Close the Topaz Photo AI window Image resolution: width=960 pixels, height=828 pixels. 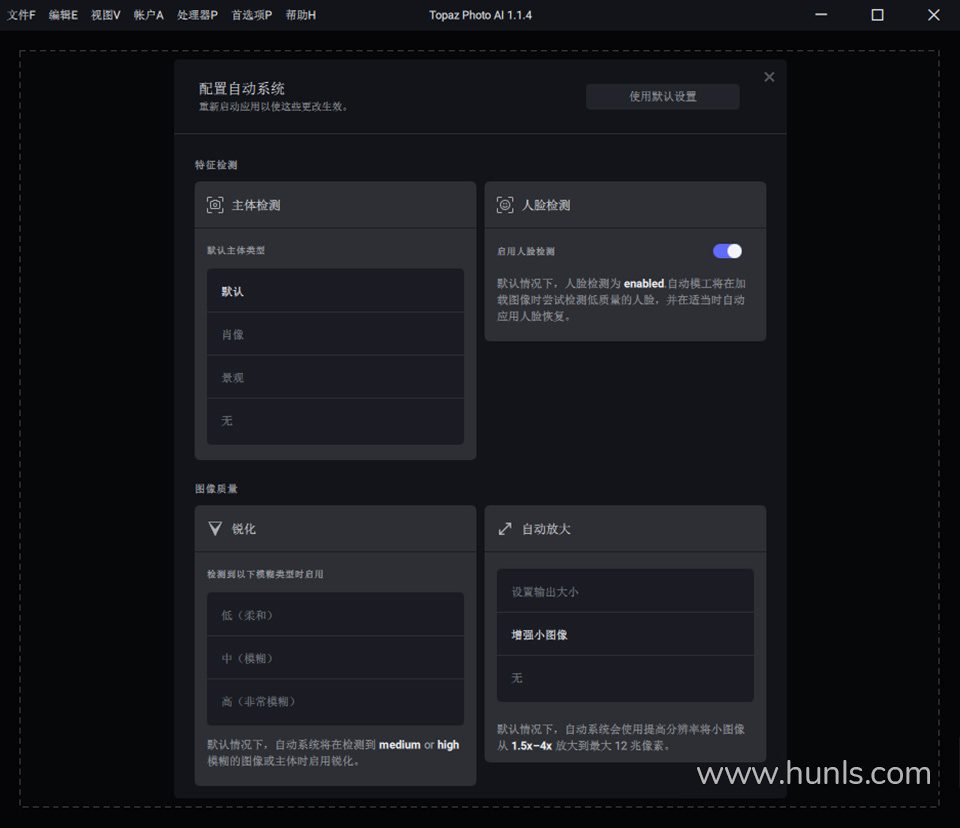coord(934,15)
